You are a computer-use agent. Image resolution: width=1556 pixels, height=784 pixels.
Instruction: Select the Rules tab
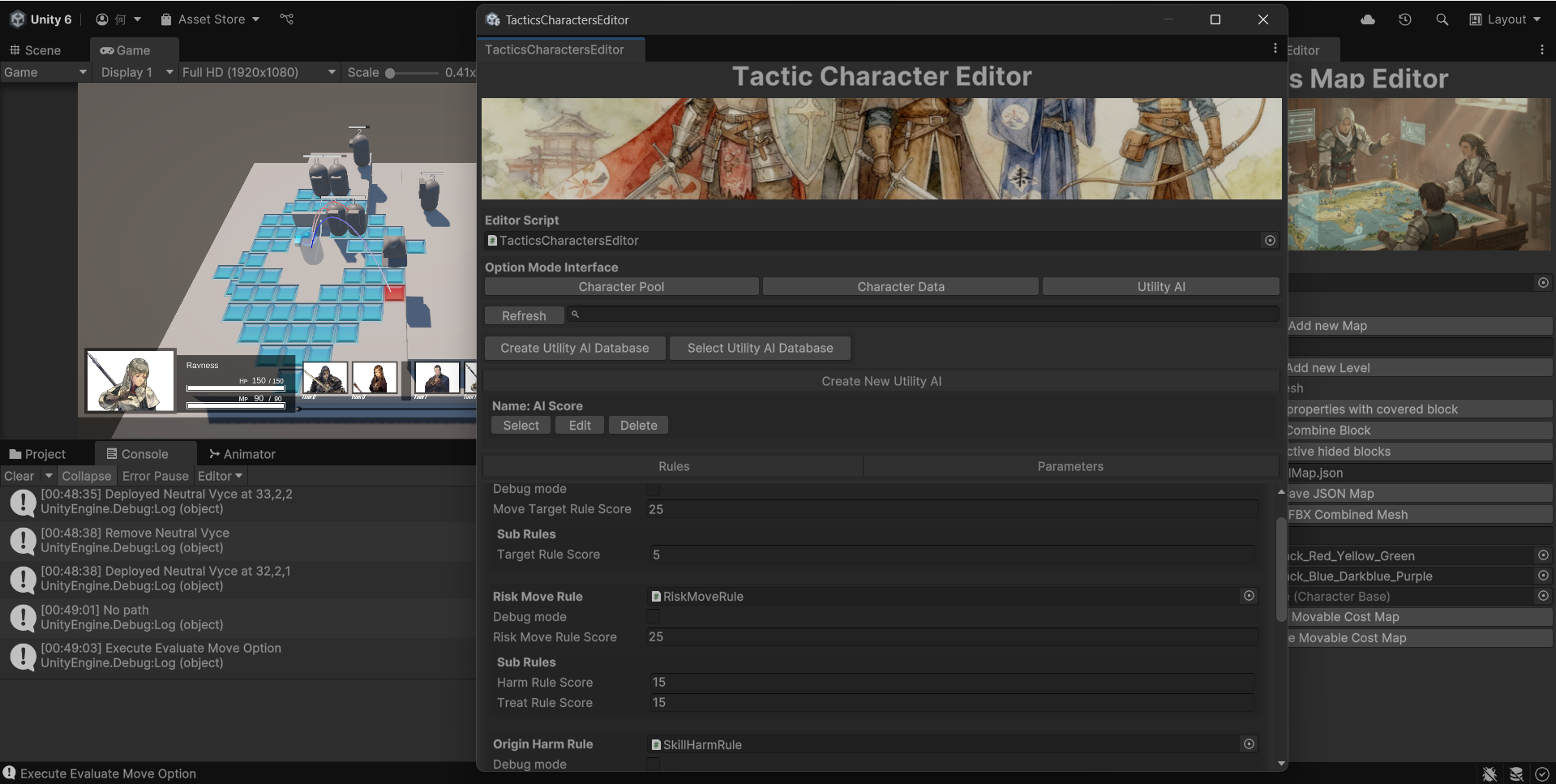pyautogui.click(x=673, y=466)
